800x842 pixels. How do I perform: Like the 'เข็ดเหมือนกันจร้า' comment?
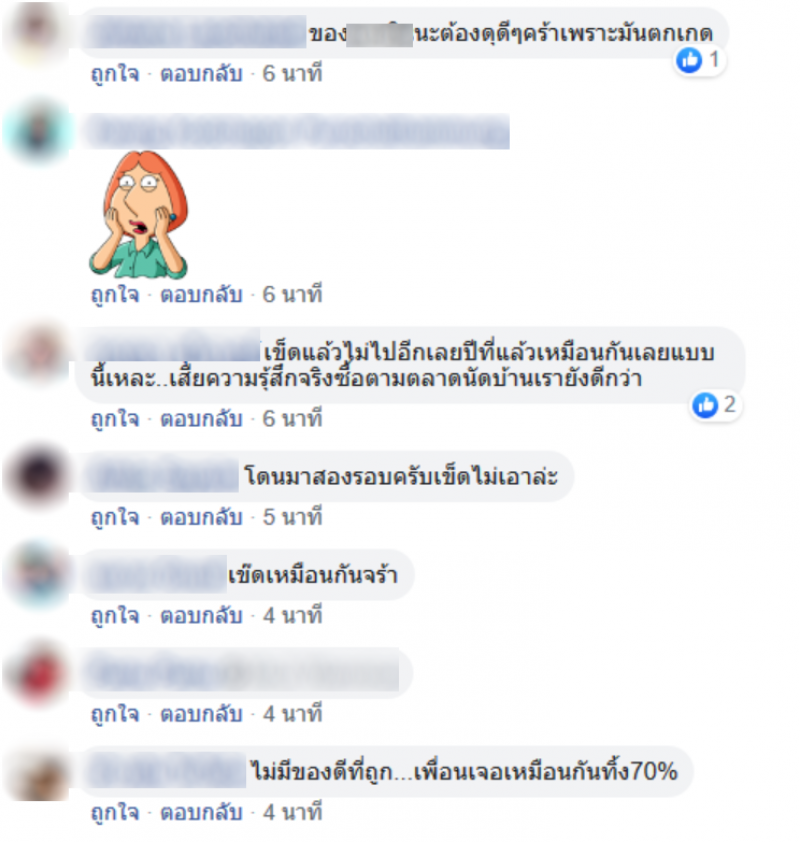pyautogui.click(x=115, y=615)
